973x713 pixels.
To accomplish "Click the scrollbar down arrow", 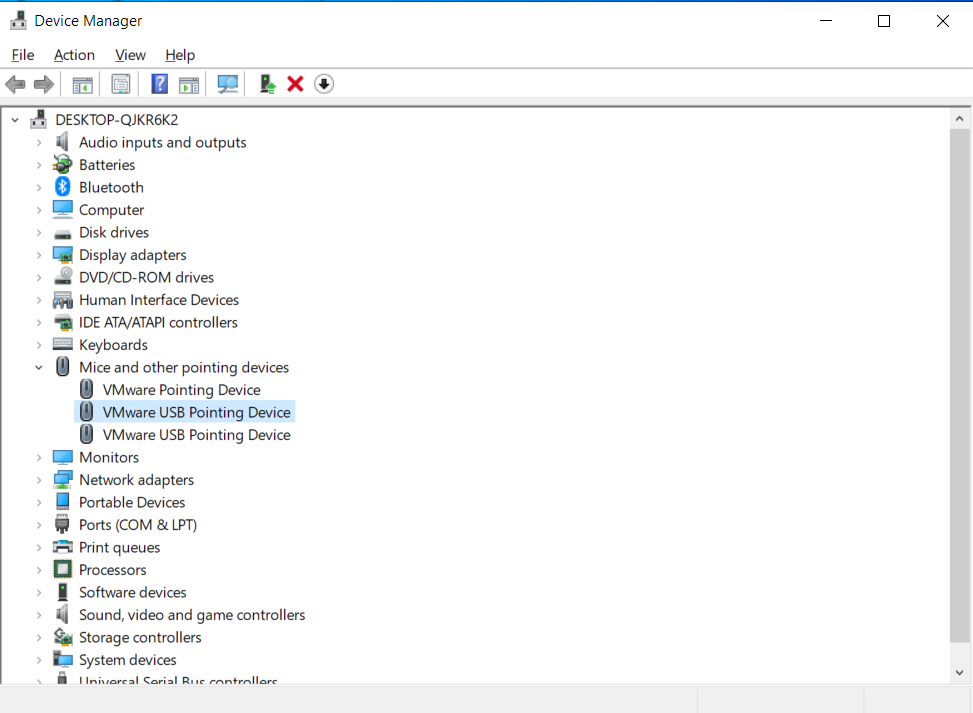I will pyautogui.click(x=959, y=673).
